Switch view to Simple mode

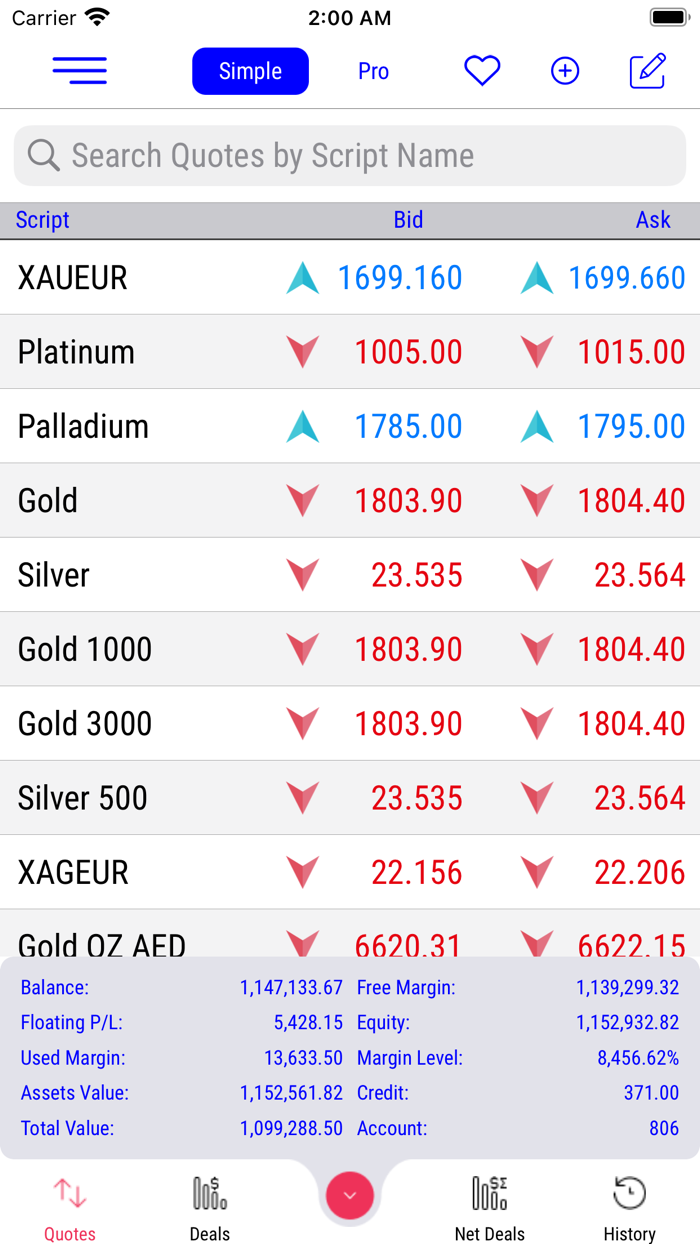point(250,70)
